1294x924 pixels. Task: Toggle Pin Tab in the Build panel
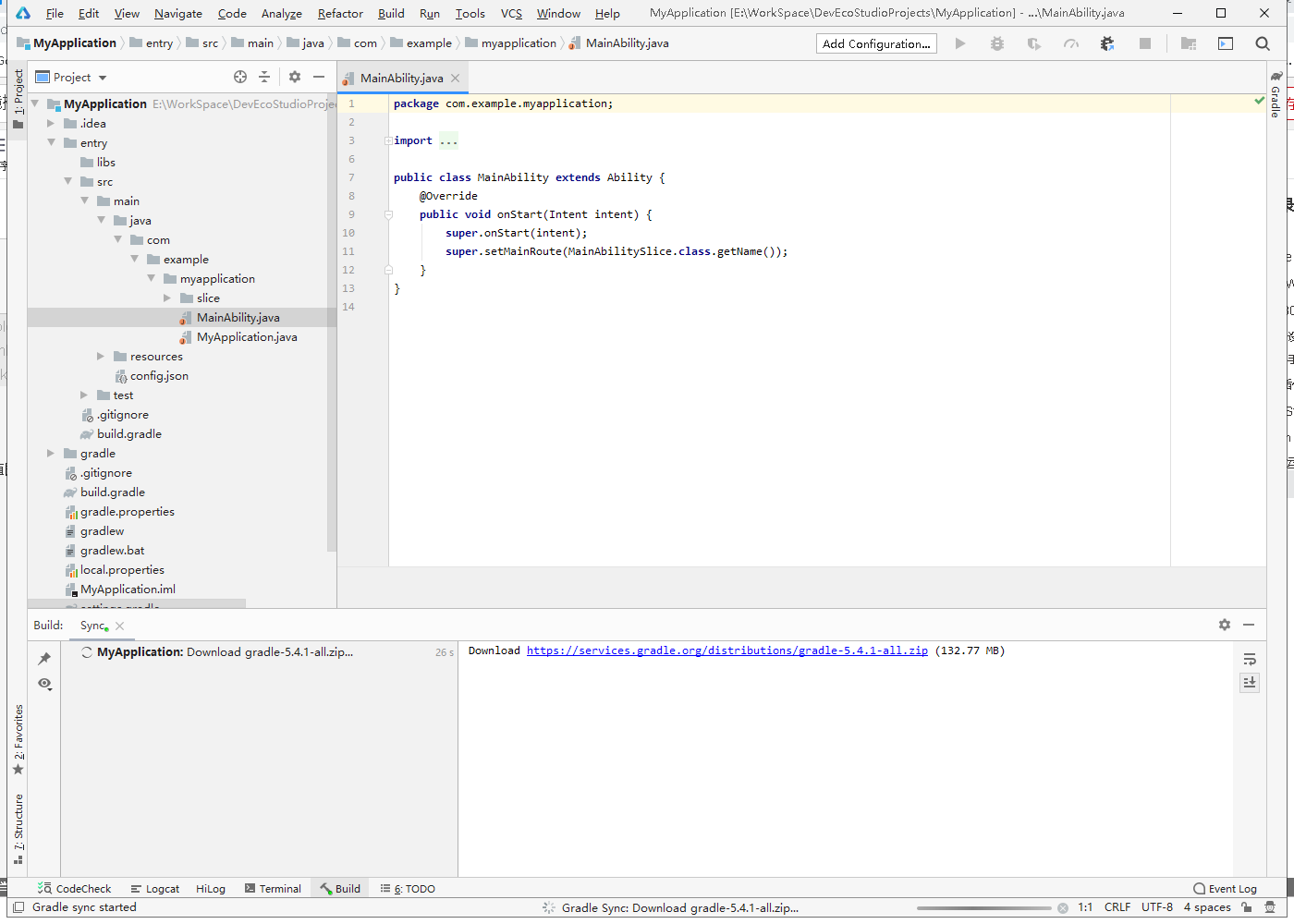[44, 659]
